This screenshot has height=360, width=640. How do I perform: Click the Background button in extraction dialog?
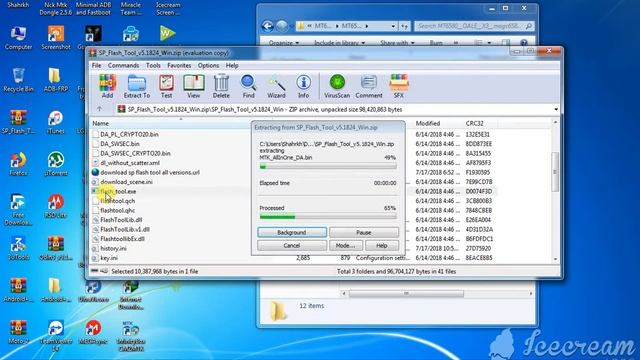click(x=292, y=232)
